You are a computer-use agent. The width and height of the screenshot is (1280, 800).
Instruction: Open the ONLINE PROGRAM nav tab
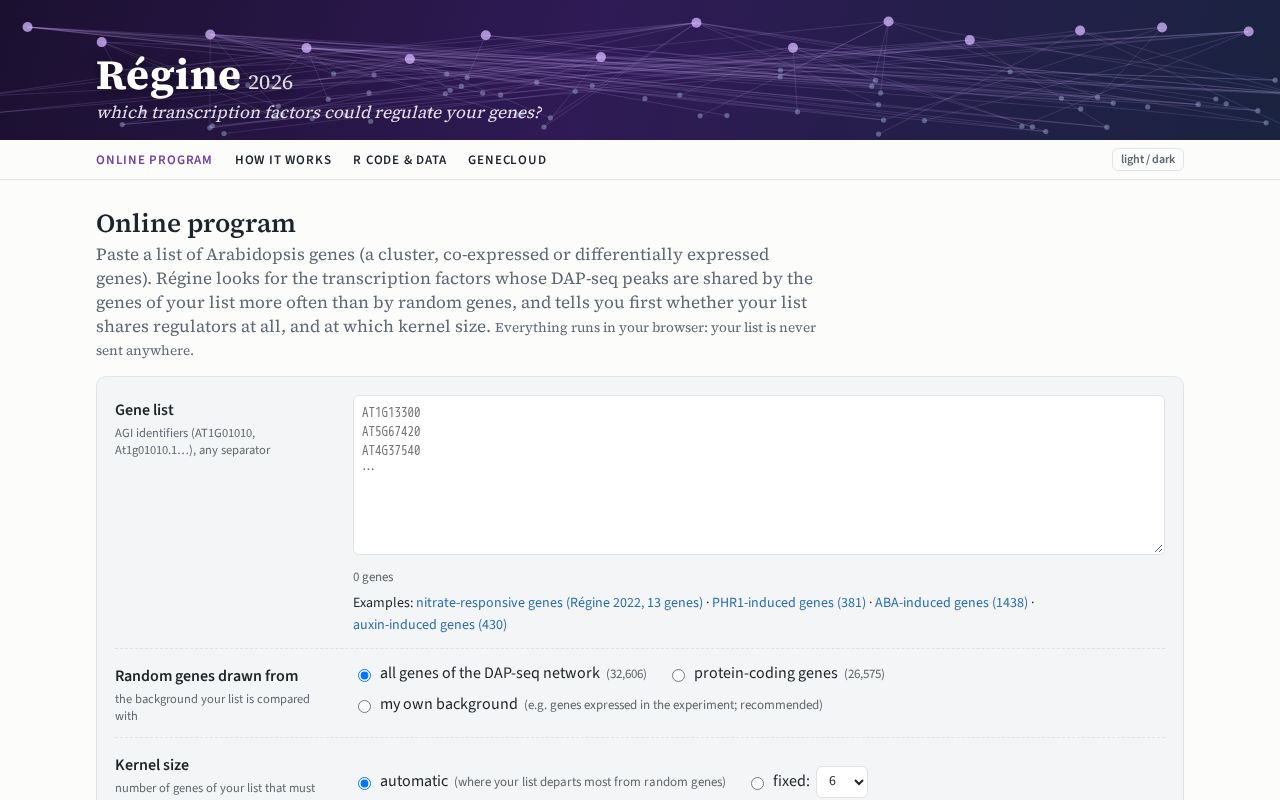pyautogui.click(x=154, y=160)
